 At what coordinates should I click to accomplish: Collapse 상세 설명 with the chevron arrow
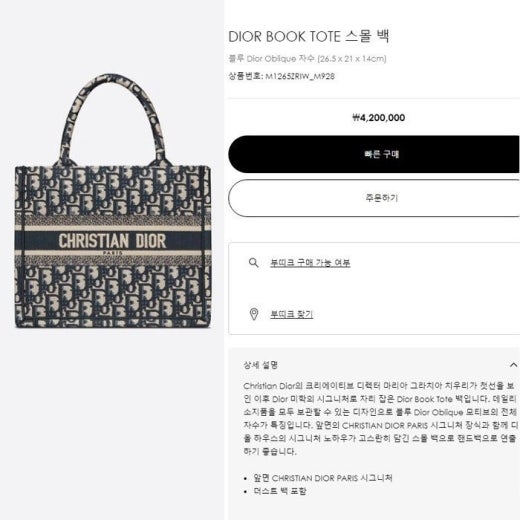[x=514, y=365]
